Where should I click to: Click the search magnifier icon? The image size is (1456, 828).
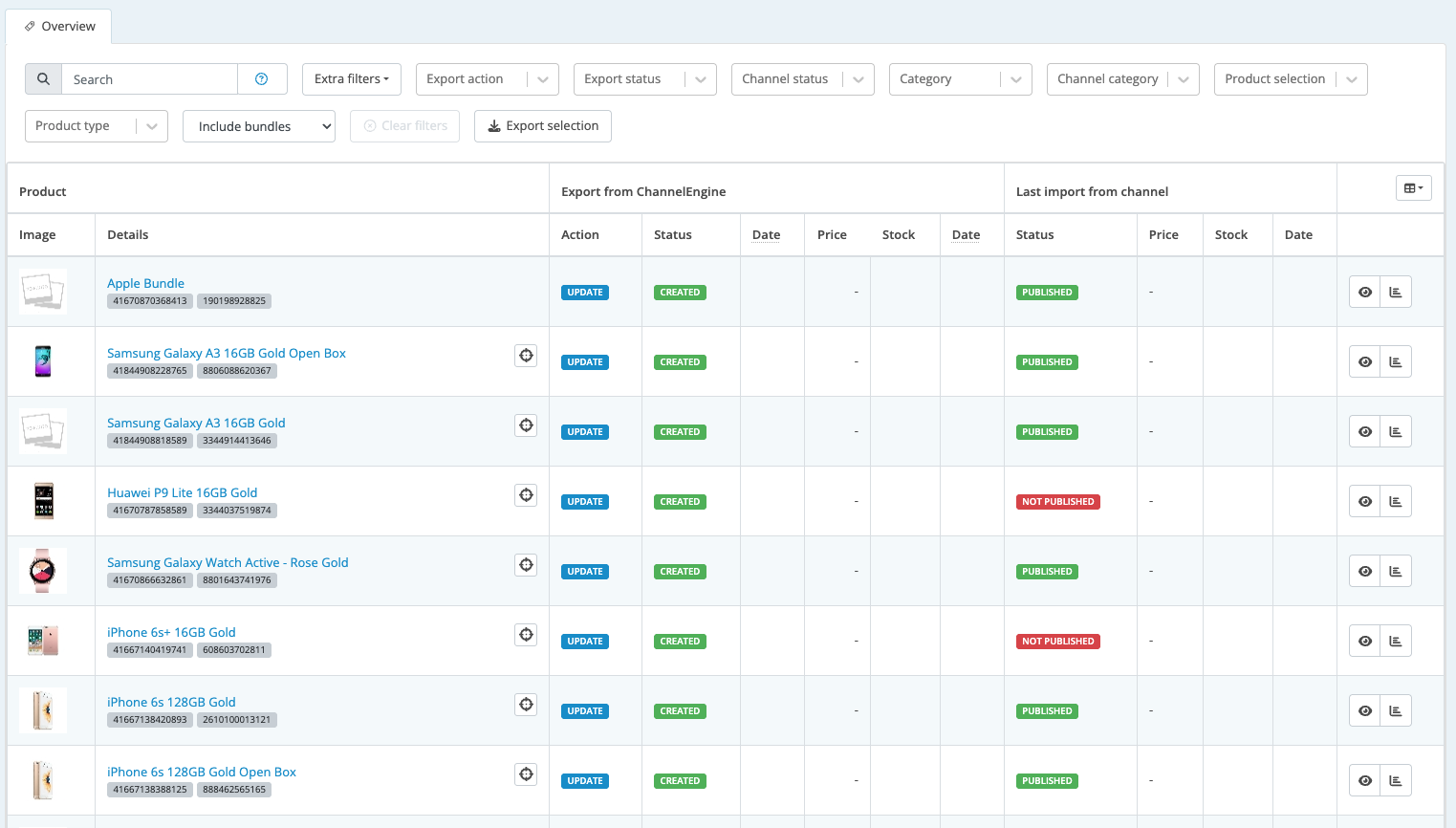pyautogui.click(x=43, y=79)
